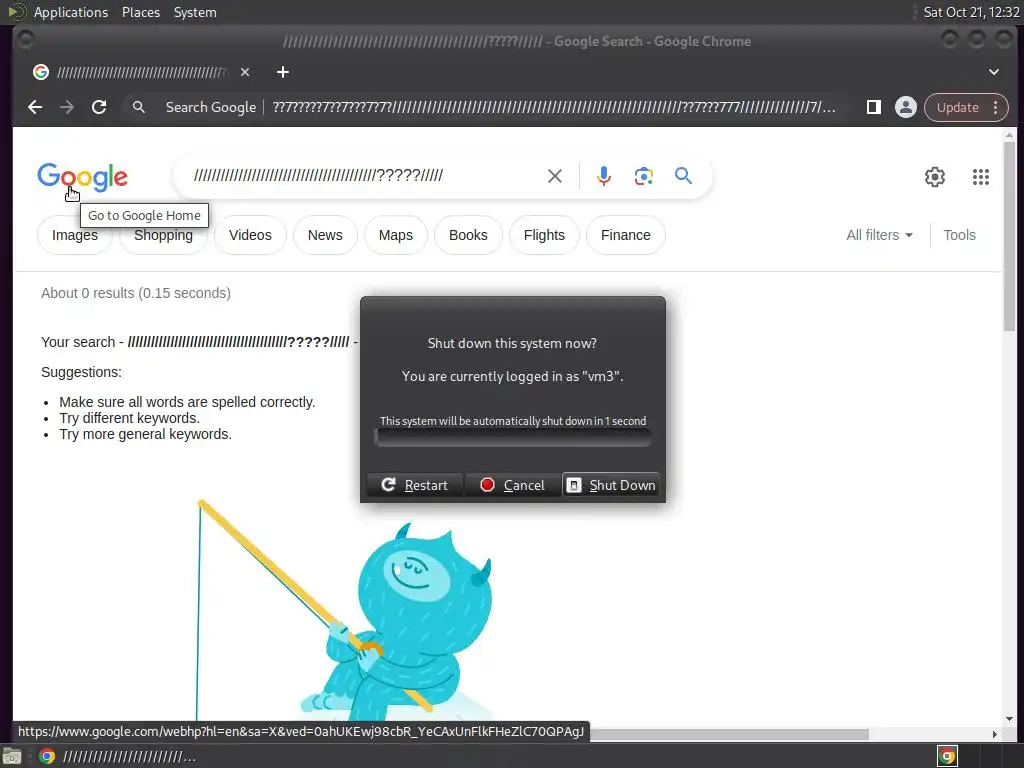Open the Applications menu
Viewport: 1024px width, 768px height.
(71, 12)
